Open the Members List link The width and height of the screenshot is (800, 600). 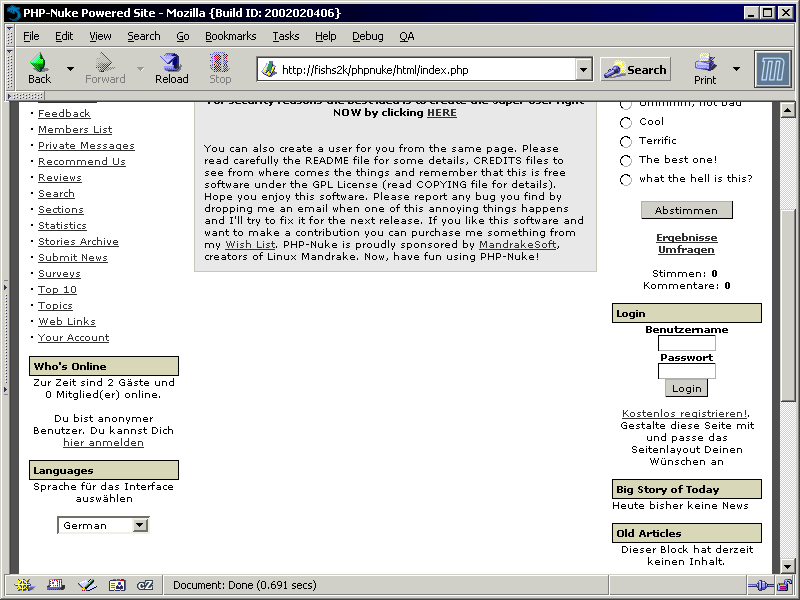coord(75,130)
